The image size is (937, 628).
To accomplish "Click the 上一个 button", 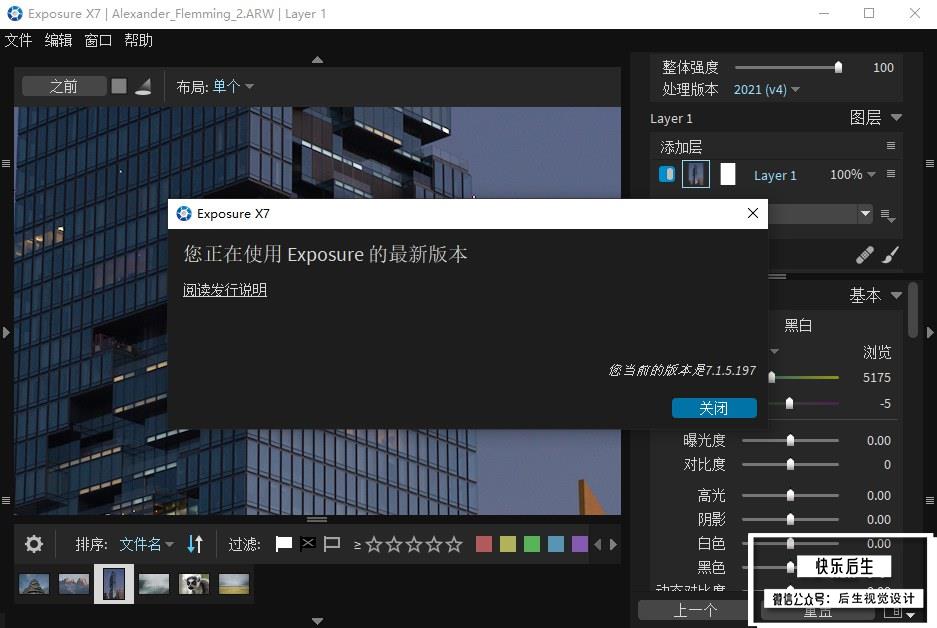I will 694,611.
